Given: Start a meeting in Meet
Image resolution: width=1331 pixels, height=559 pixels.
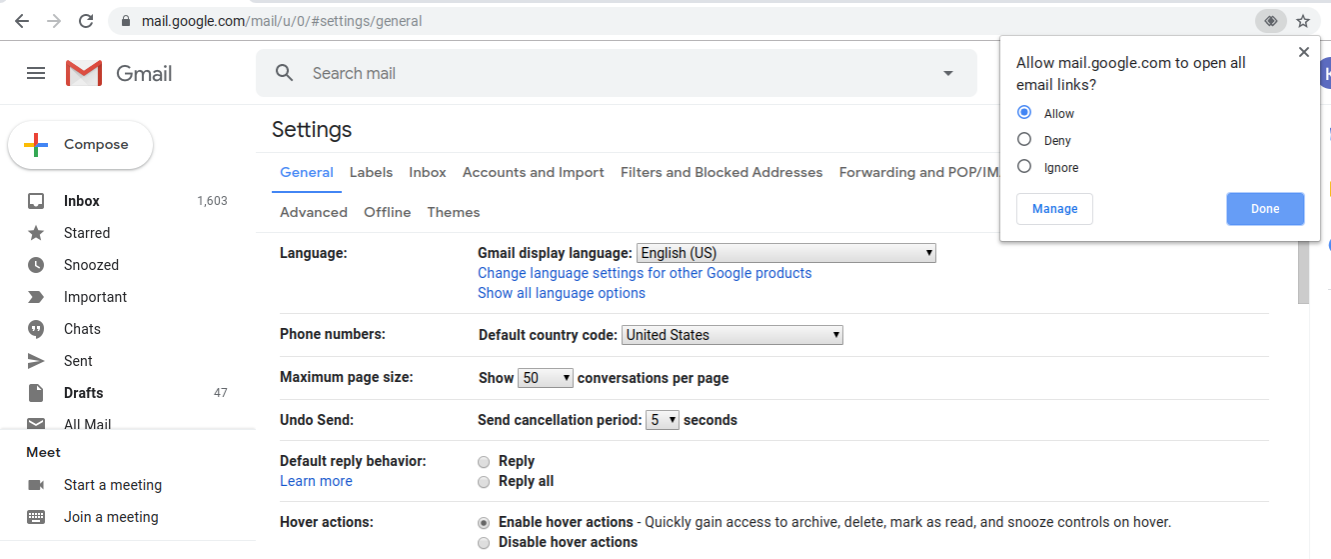Looking at the screenshot, I should pos(112,485).
